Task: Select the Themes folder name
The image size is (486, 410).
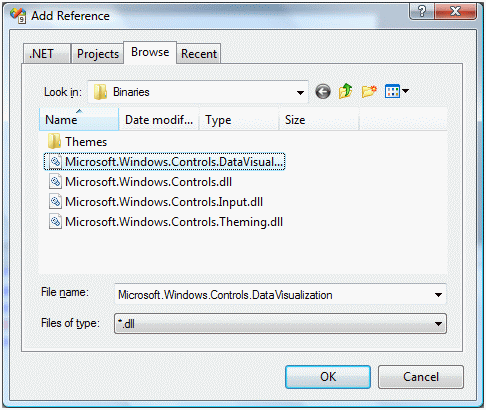Action: pyautogui.click(x=86, y=142)
